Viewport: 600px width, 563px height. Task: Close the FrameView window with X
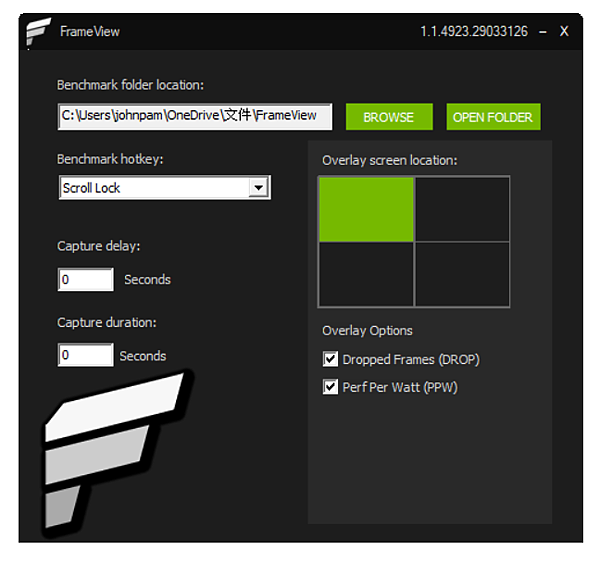(x=564, y=31)
